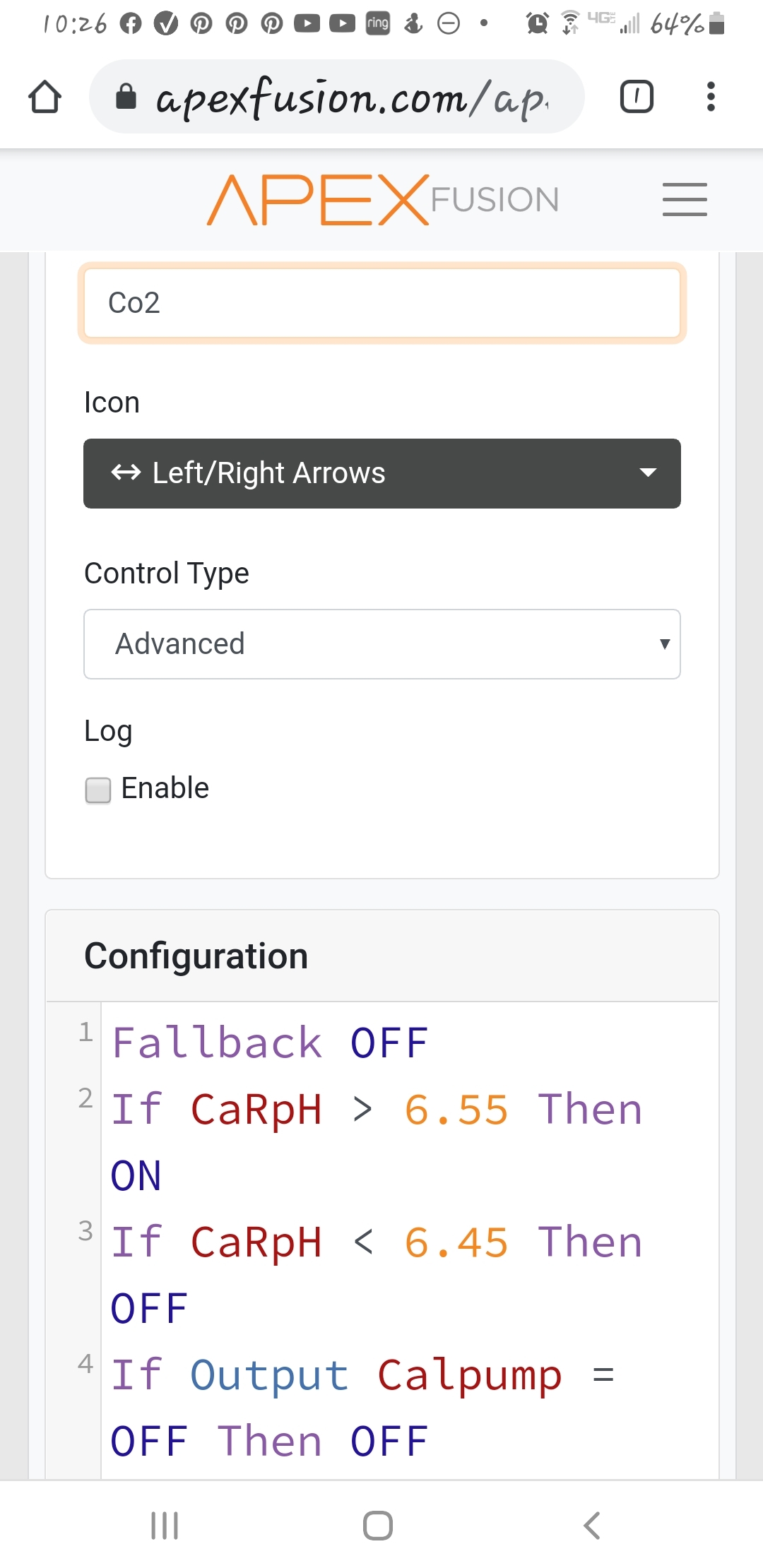The height and width of the screenshot is (1568, 763).
Task: Click the Co2 name input field
Action: click(x=382, y=303)
